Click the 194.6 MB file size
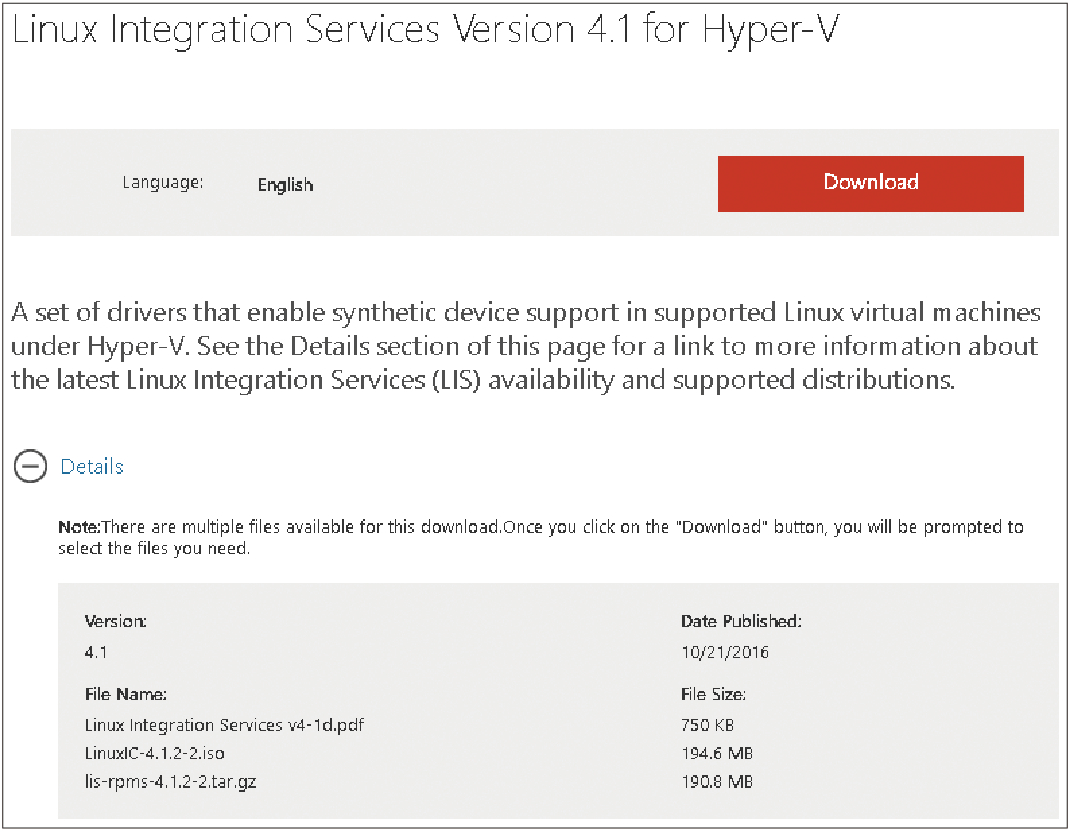The image size is (1071, 832). (717, 753)
